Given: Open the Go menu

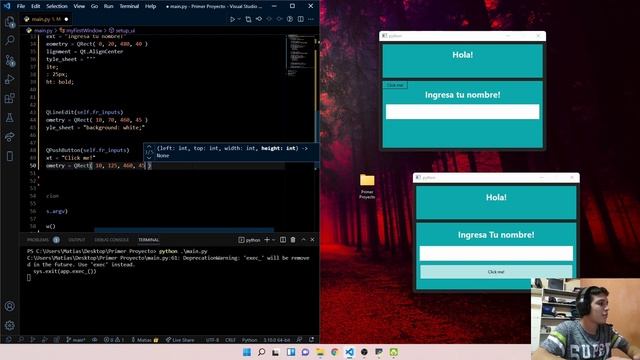Looking at the screenshot, I should click(94, 6).
